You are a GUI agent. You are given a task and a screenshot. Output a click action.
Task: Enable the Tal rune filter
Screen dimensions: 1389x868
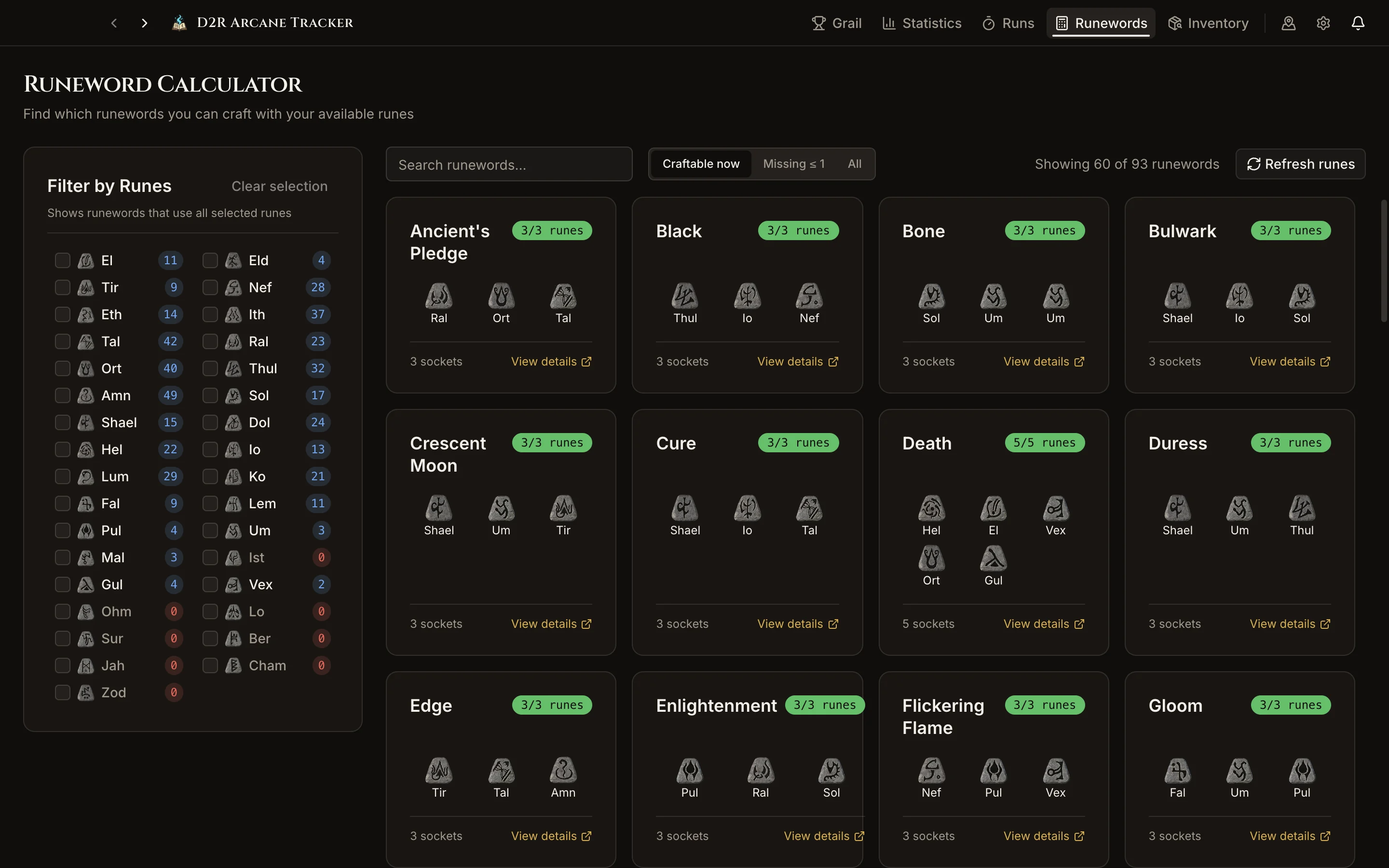point(63,341)
